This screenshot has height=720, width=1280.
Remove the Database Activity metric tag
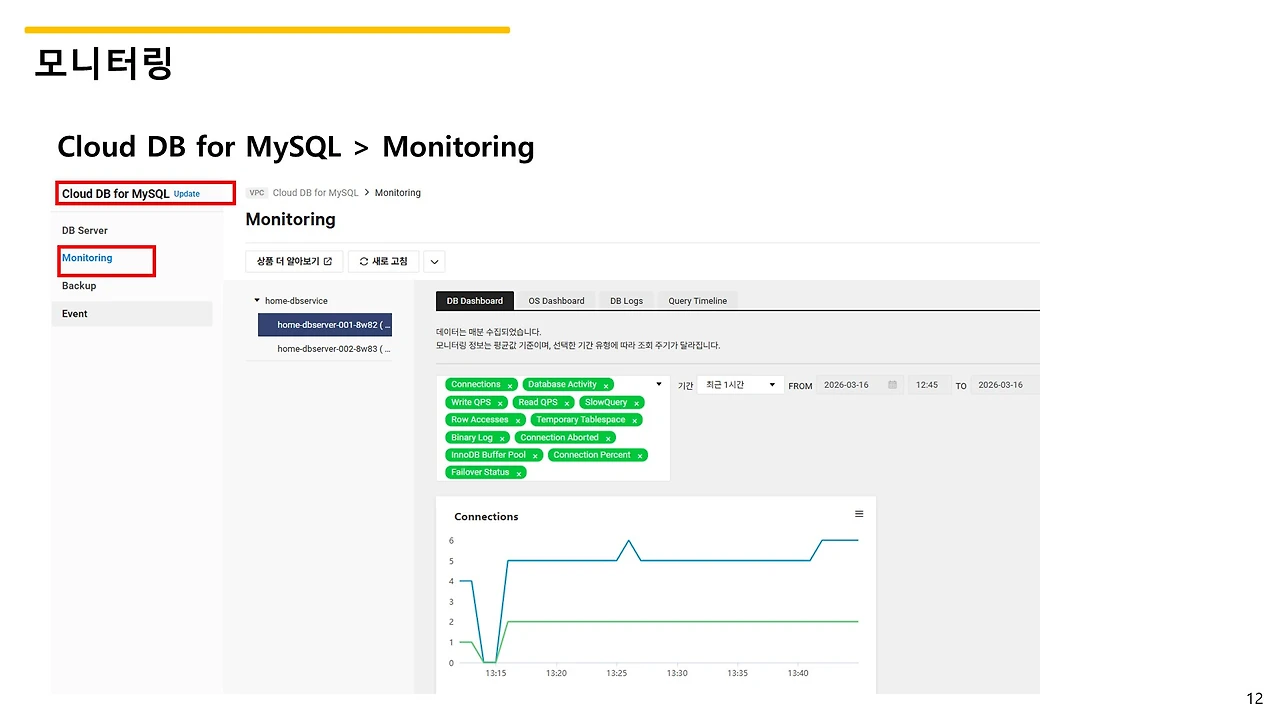tap(606, 386)
